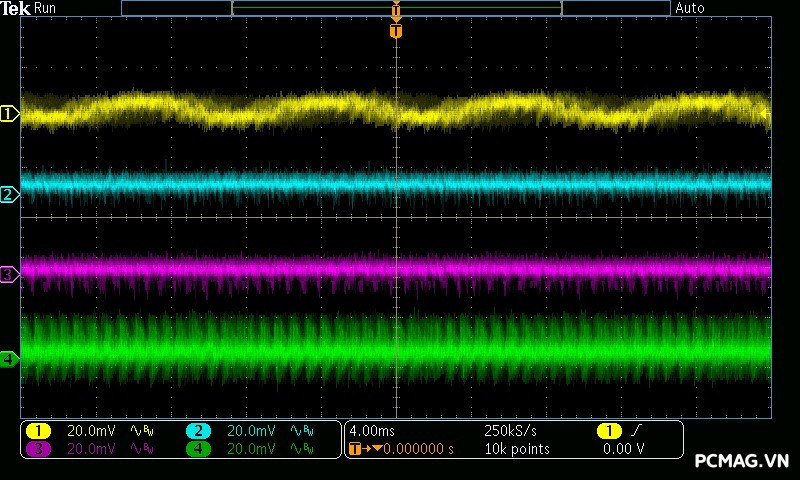Click the channel 2 cyan ground marker
The height and width of the screenshot is (480, 800).
pos(9,194)
